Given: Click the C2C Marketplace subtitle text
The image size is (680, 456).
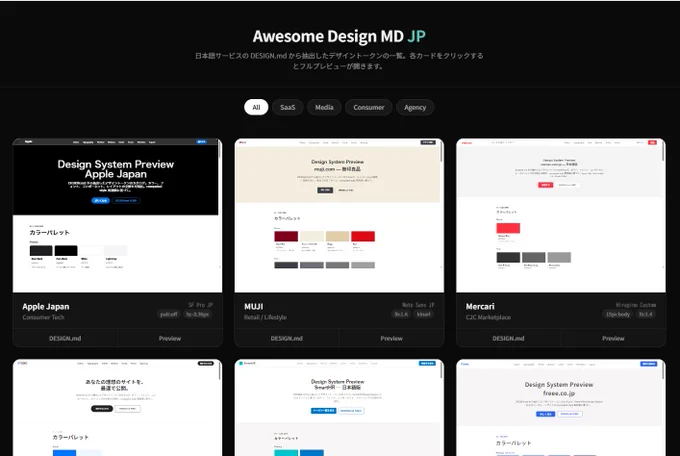Looking at the screenshot, I should pyautogui.click(x=488, y=317).
